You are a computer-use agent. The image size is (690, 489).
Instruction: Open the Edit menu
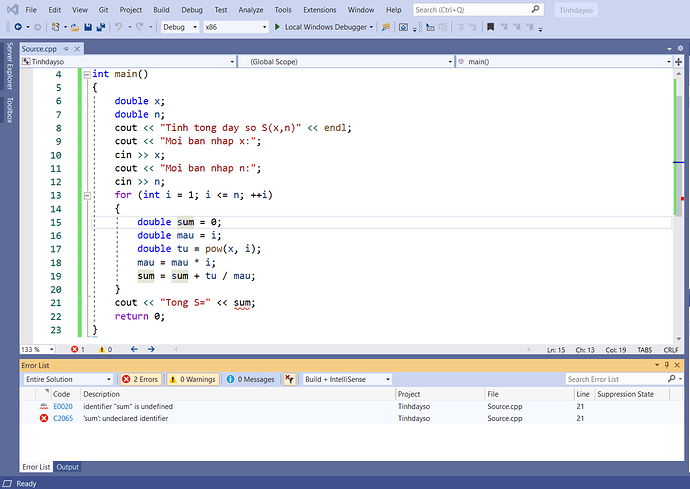pyautogui.click(x=55, y=10)
